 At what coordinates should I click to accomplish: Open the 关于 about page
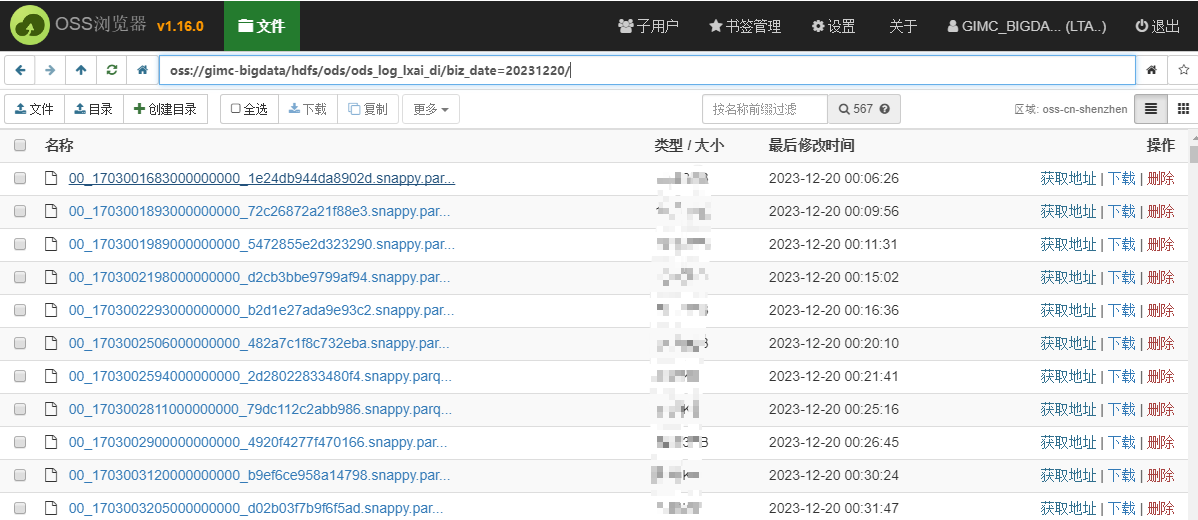tap(903, 26)
